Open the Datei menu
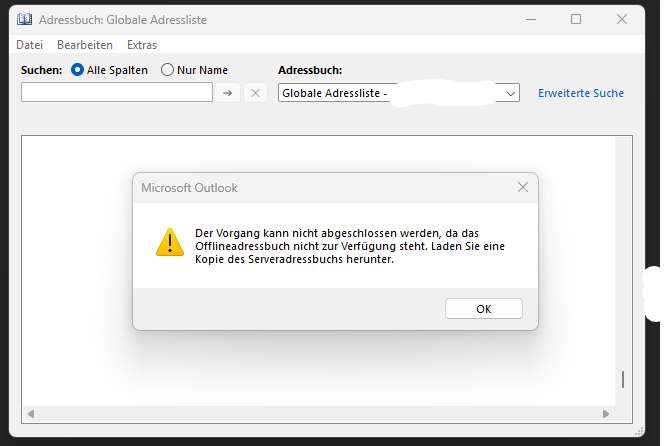669x446 pixels. coord(29,45)
